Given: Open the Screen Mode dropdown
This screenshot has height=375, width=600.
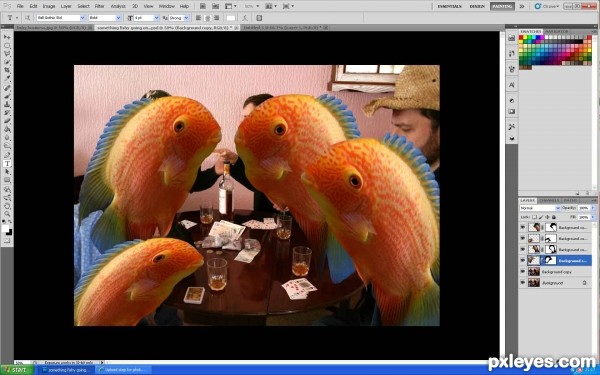Looking at the screenshot, I should [288, 6].
